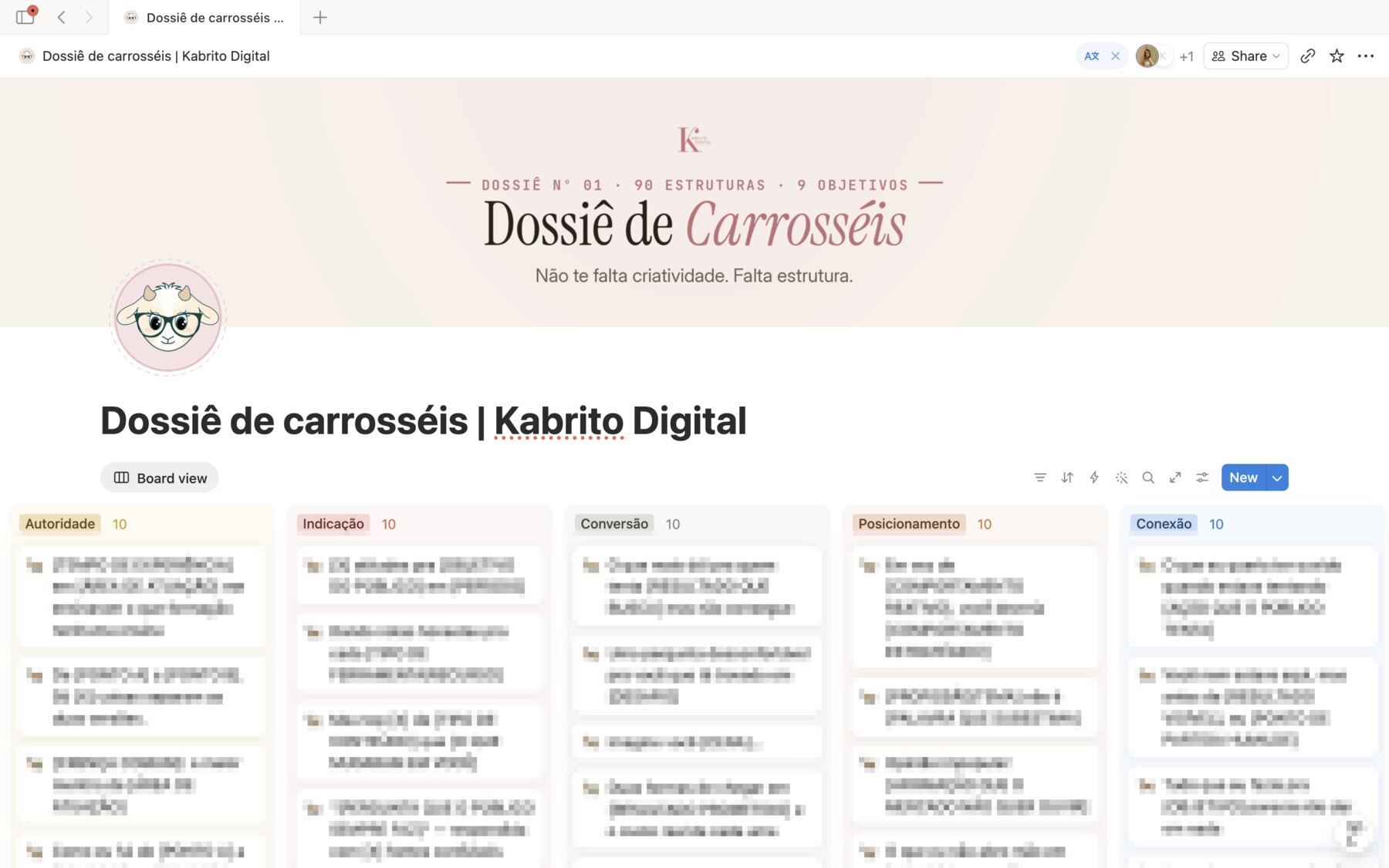Image resolution: width=1389 pixels, height=868 pixels.
Task: Click the Posicionamento column label
Action: (909, 524)
